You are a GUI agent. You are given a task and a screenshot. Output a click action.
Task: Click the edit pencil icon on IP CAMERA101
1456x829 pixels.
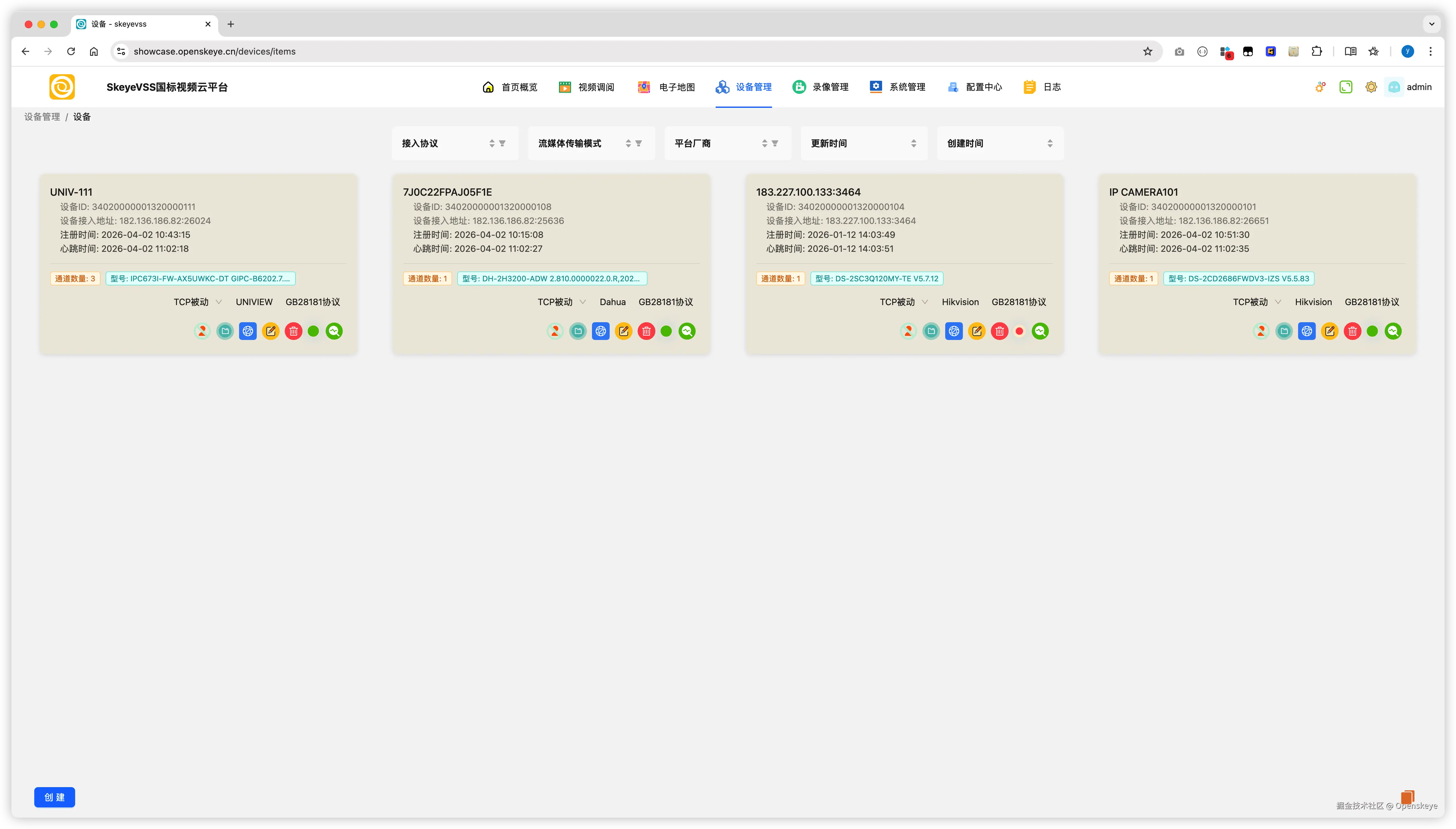coord(1329,331)
